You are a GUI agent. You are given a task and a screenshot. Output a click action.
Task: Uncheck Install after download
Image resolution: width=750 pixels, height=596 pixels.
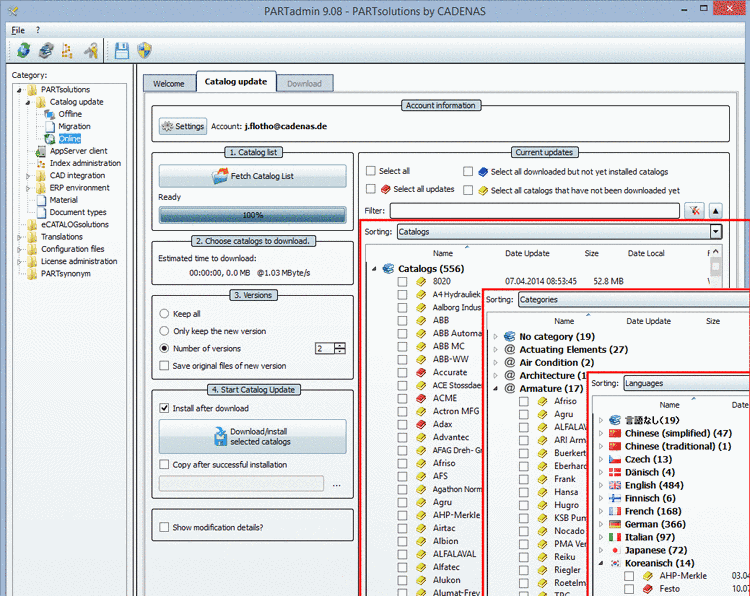(164, 408)
